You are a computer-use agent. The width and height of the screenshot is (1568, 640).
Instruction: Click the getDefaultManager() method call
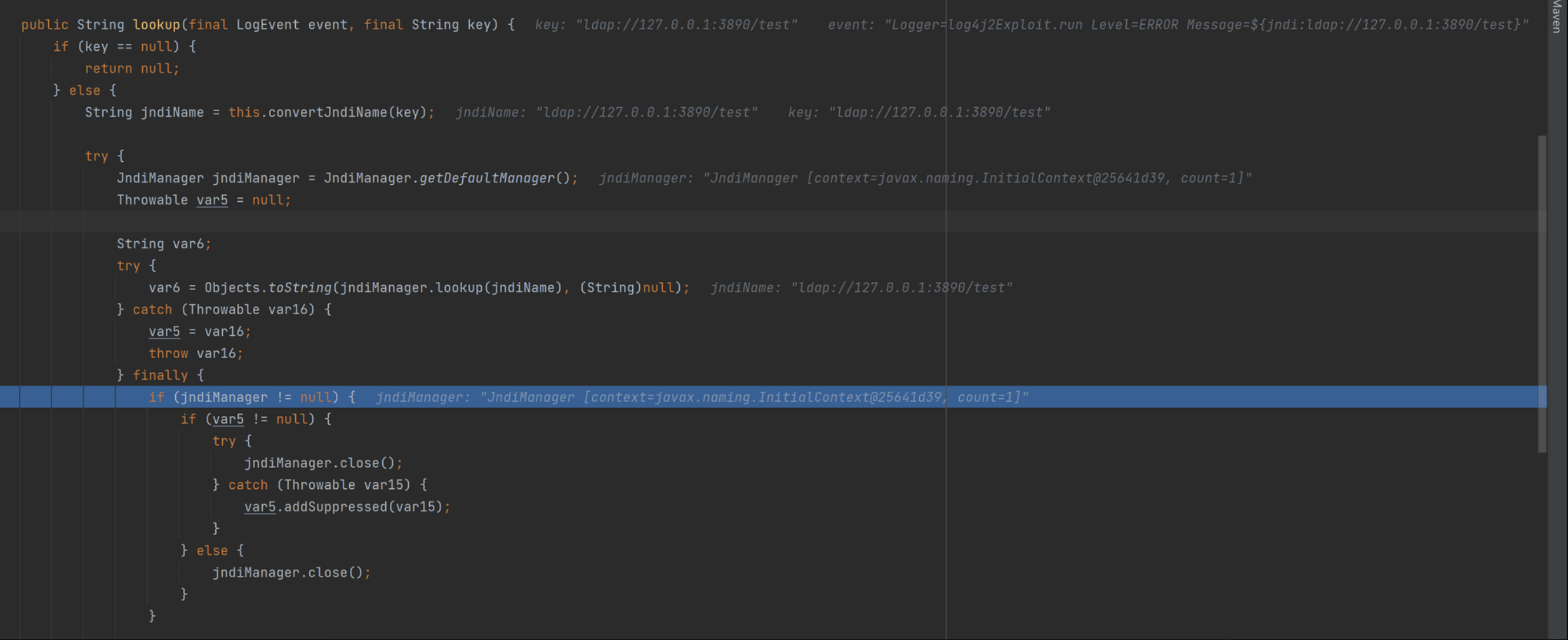pos(487,178)
